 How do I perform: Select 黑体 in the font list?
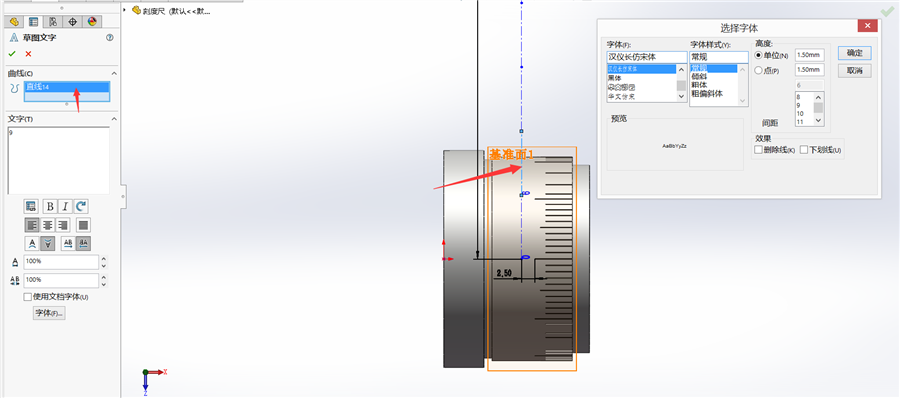tap(614, 78)
